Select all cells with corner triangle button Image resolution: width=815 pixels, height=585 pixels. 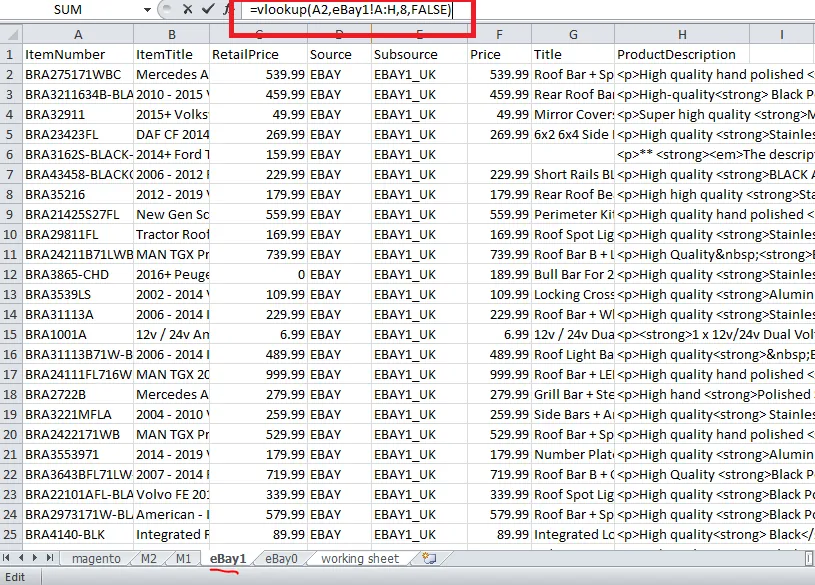coord(11,35)
